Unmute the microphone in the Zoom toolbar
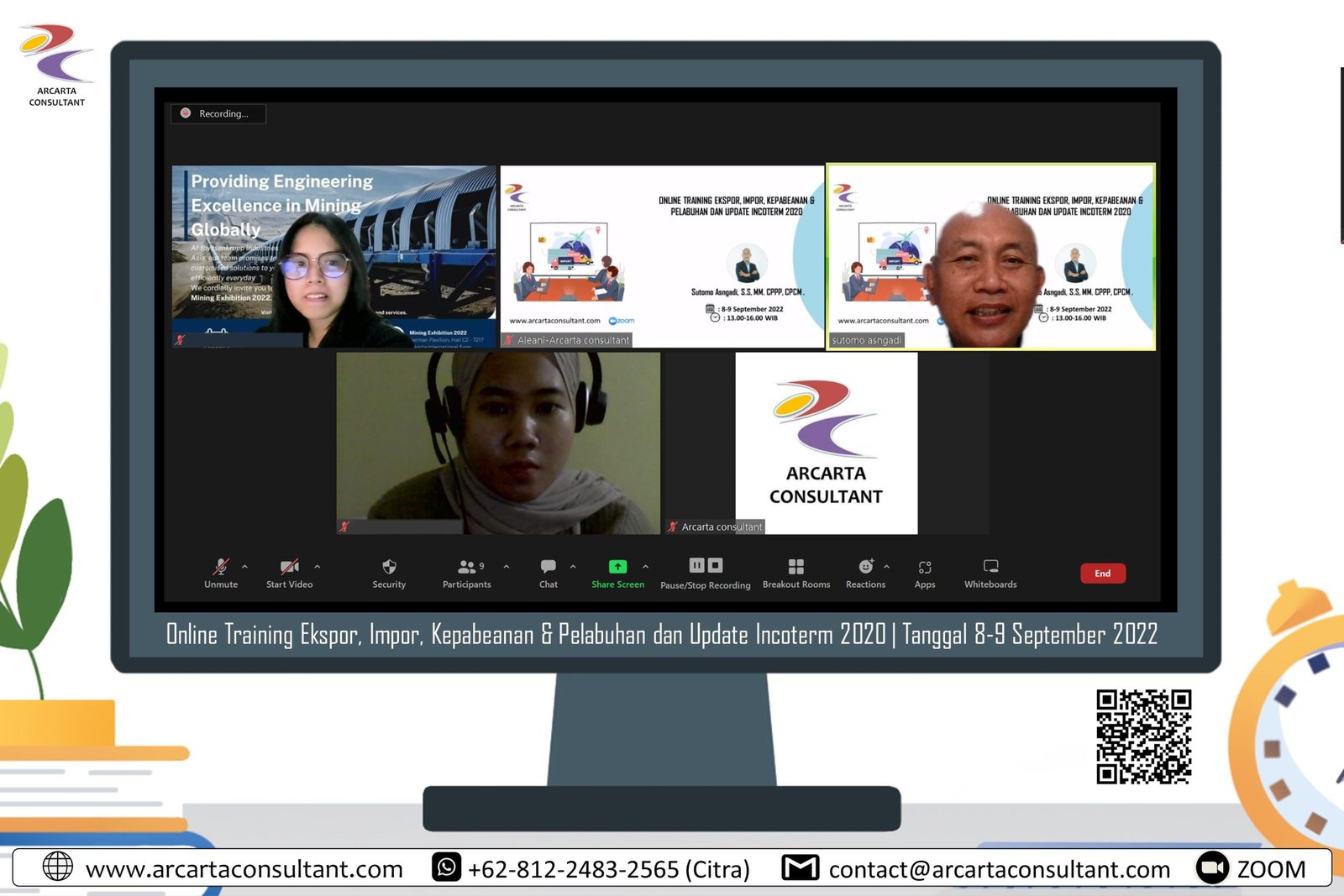The width and height of the screenshot is (1344, 896). point(221,568)
